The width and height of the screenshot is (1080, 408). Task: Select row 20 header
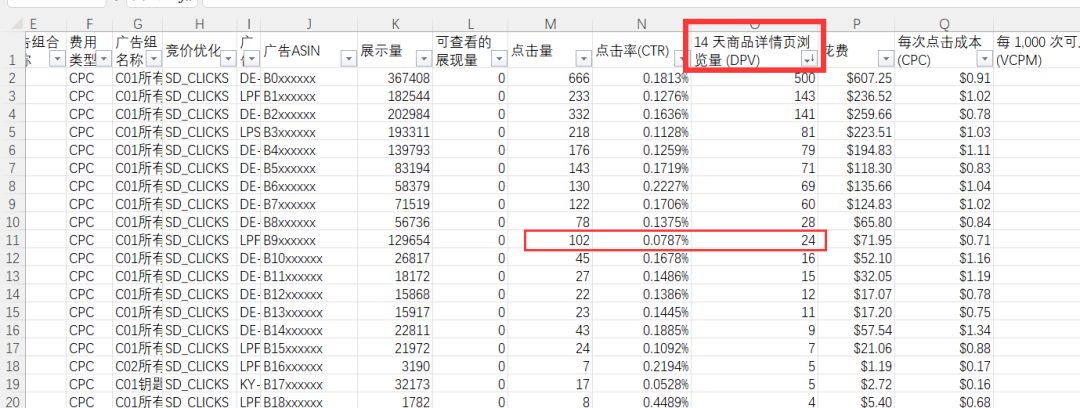[12, 401]
